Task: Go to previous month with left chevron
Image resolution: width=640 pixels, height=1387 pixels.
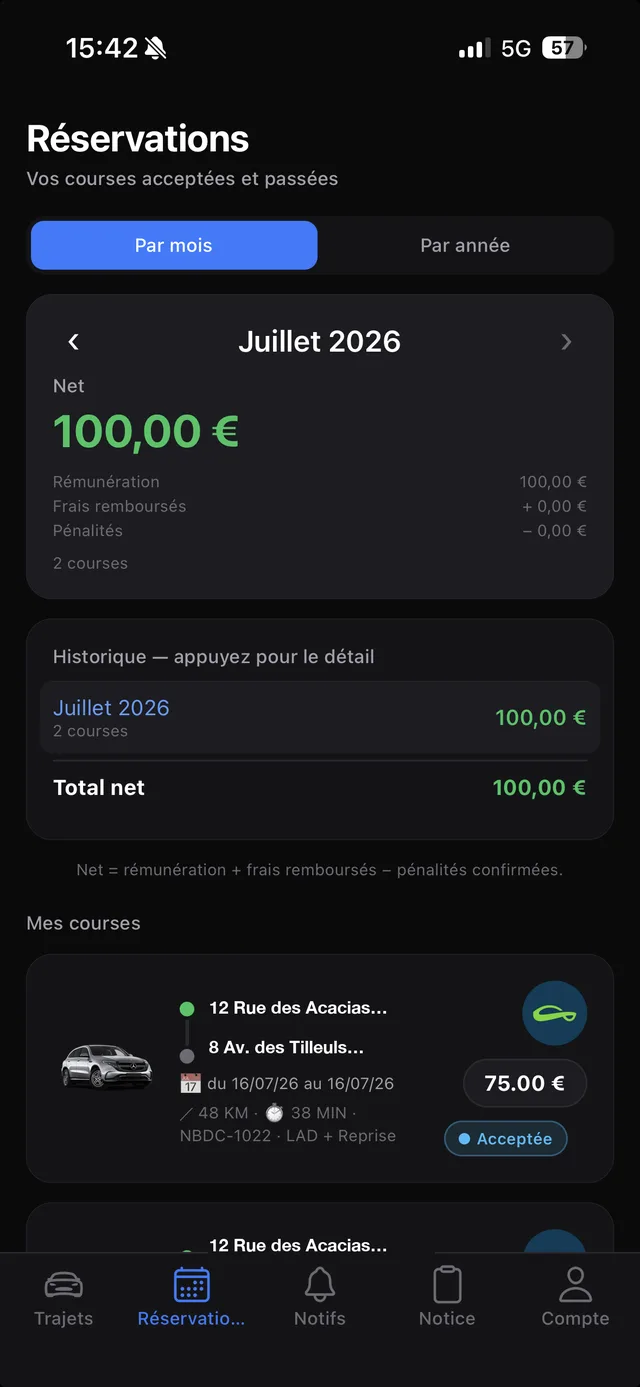Action: click(x=73, y=342)
